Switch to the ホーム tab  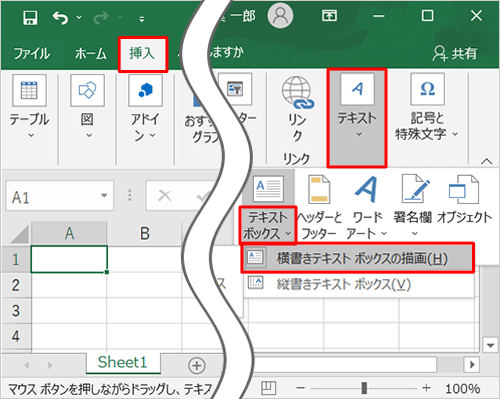[x=91, y=53]
